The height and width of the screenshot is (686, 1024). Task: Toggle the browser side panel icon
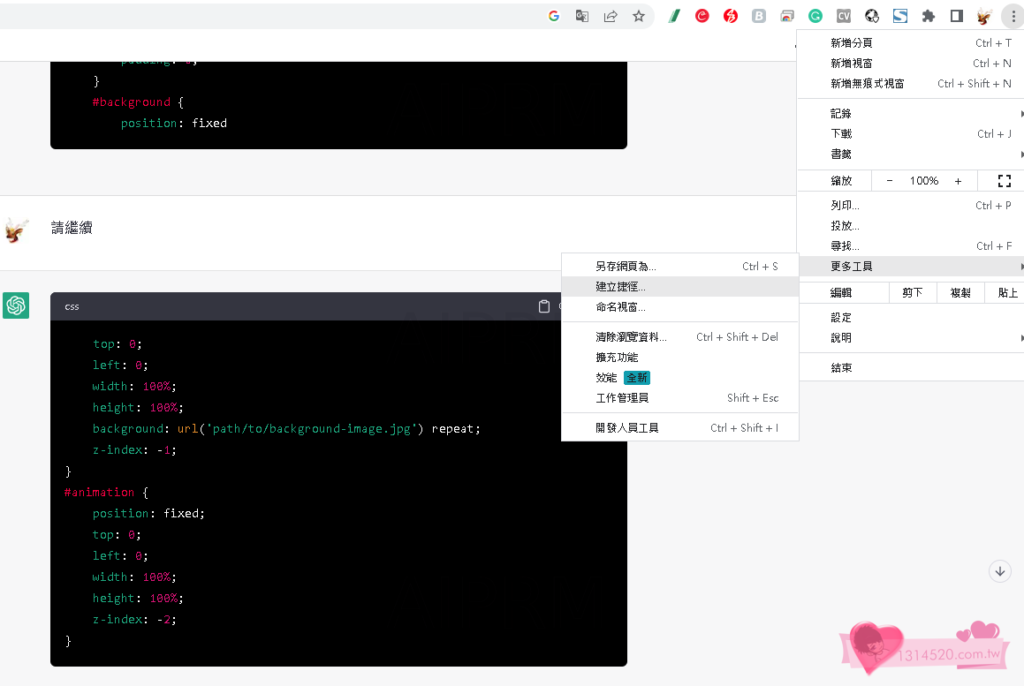tap(956, 16)
